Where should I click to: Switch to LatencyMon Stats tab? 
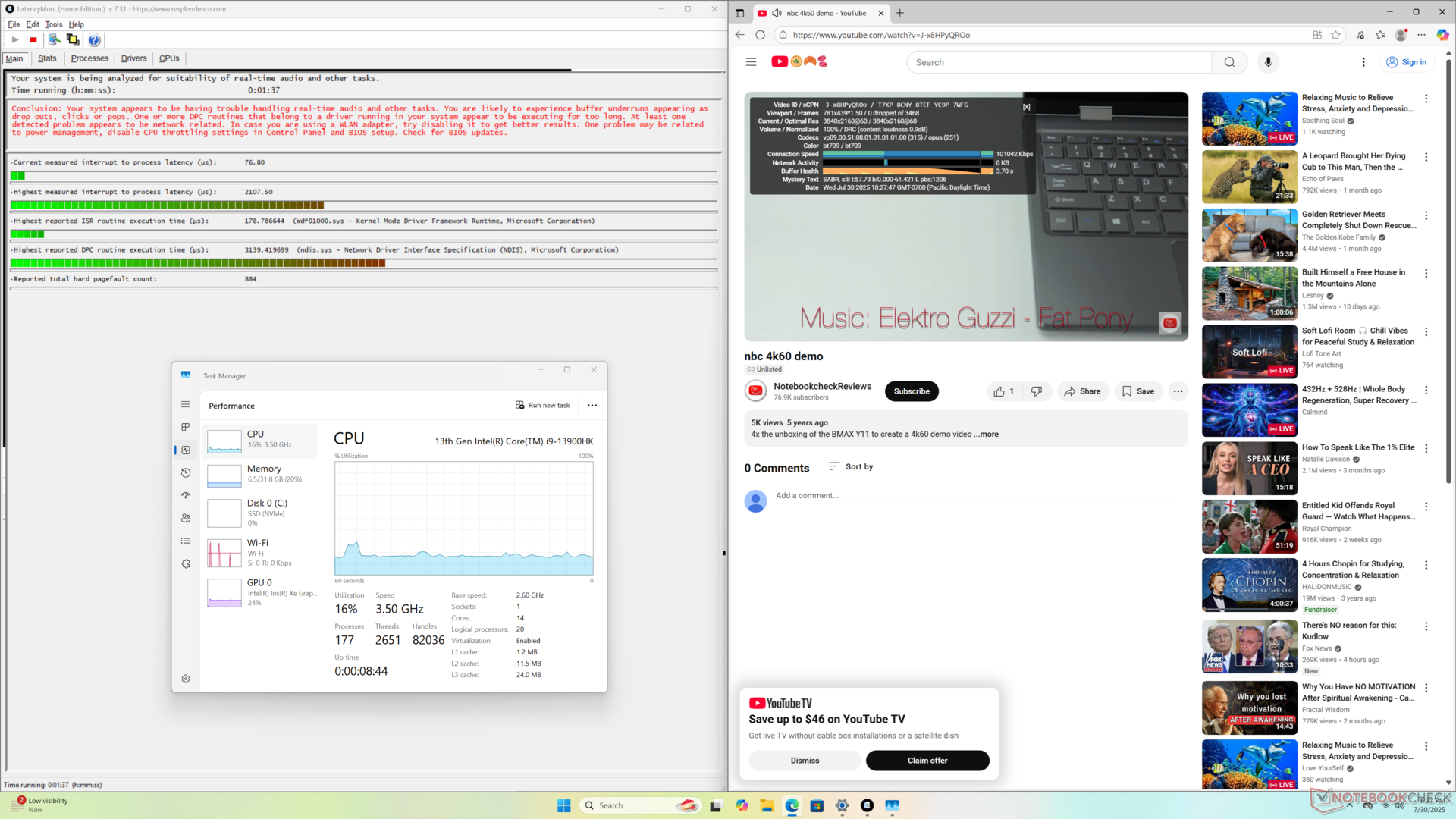click(47, 58)
